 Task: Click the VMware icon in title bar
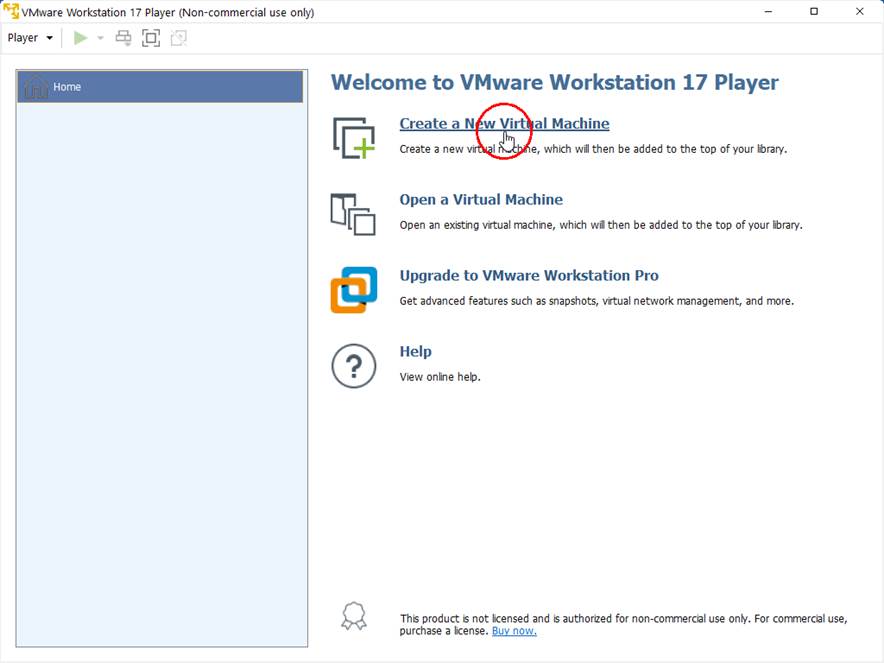coord(11,12)
